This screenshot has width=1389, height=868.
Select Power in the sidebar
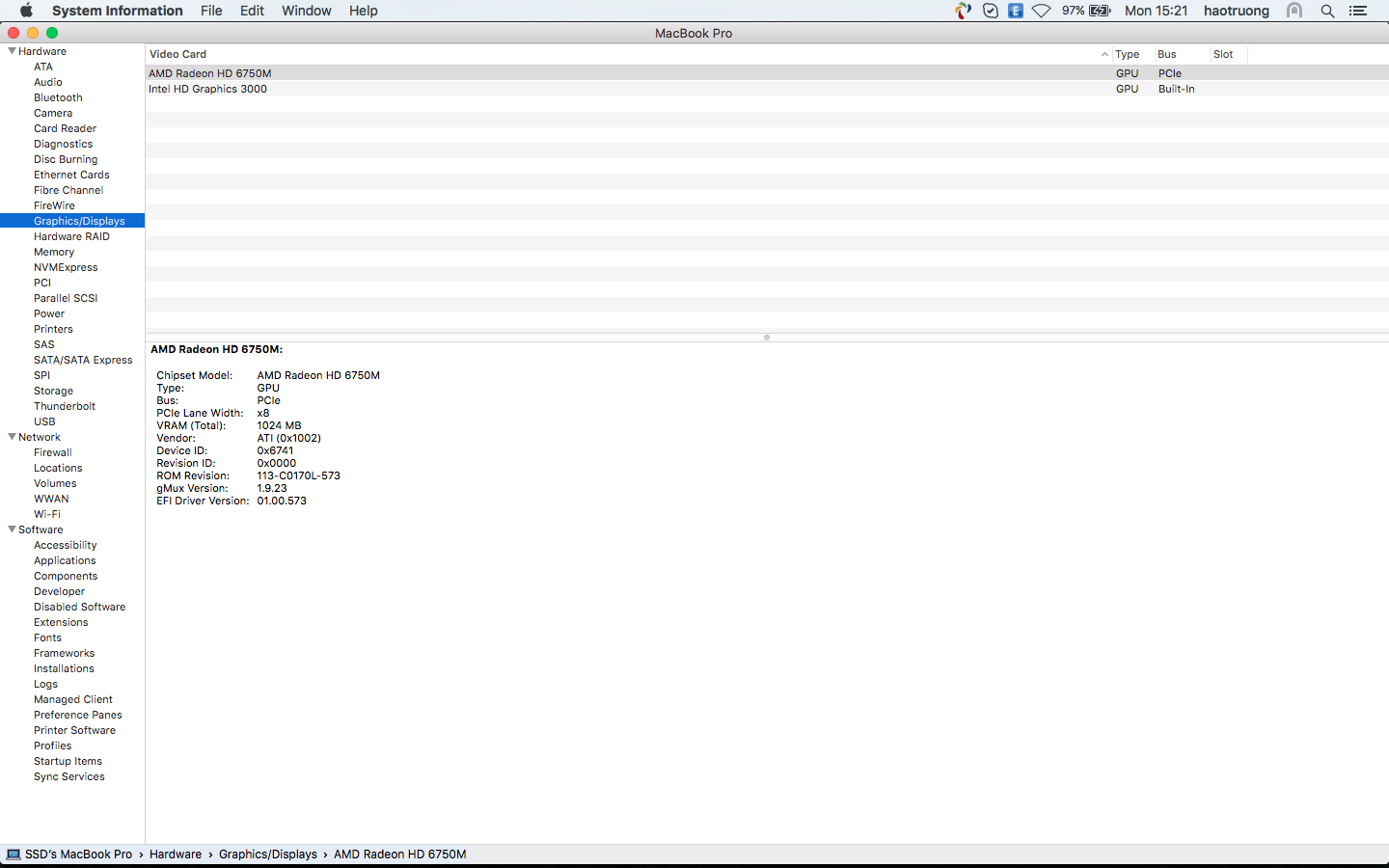[49, 313]
